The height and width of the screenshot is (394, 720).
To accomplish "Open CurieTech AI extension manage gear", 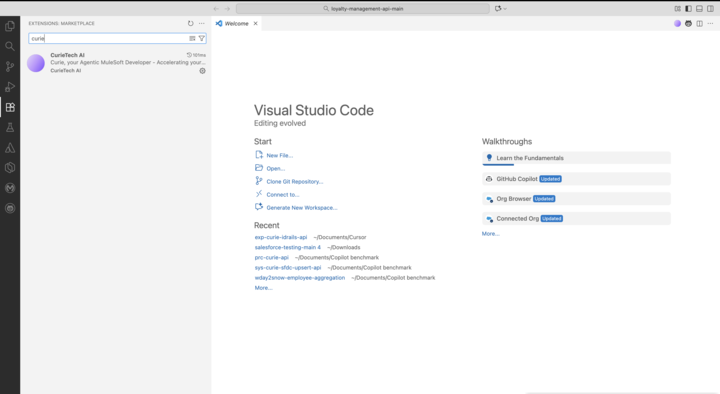I will click(x=202, y=71).
